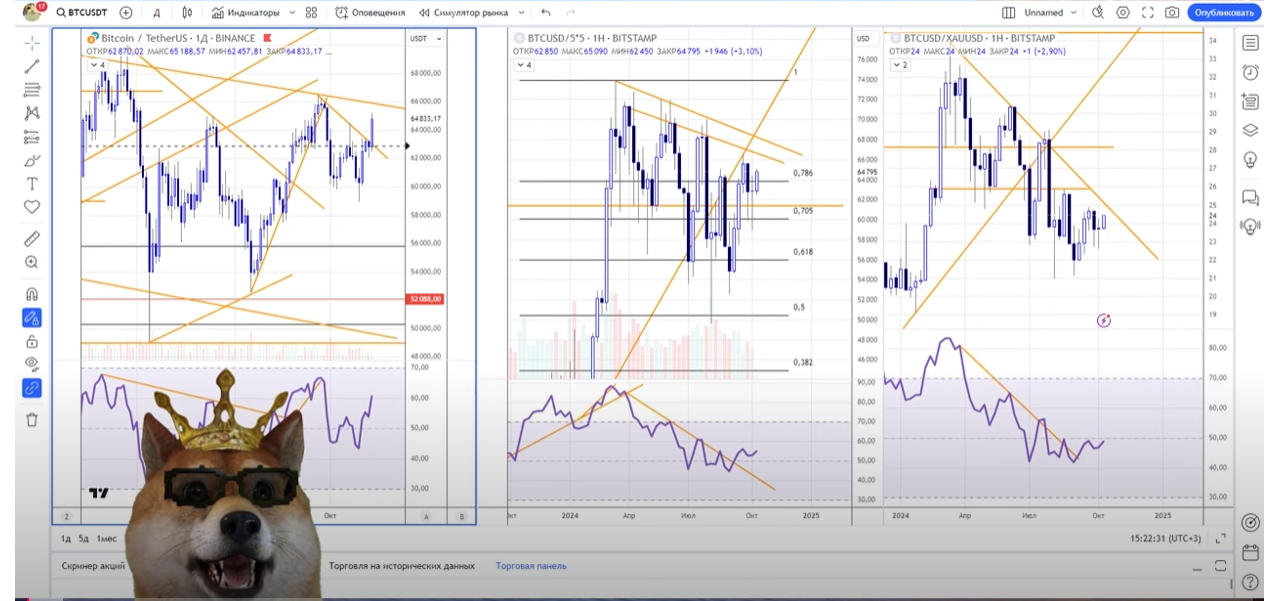Open the candlestick chart type selector
The image size is (1277, 601).
click(x=188, y=13)
